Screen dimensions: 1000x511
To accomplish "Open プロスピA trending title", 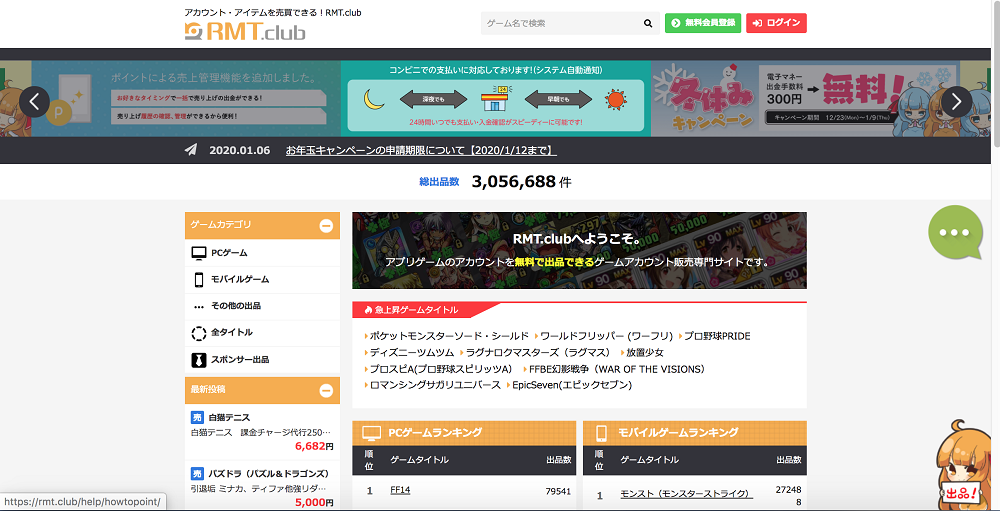I will (x=441, y=369).
